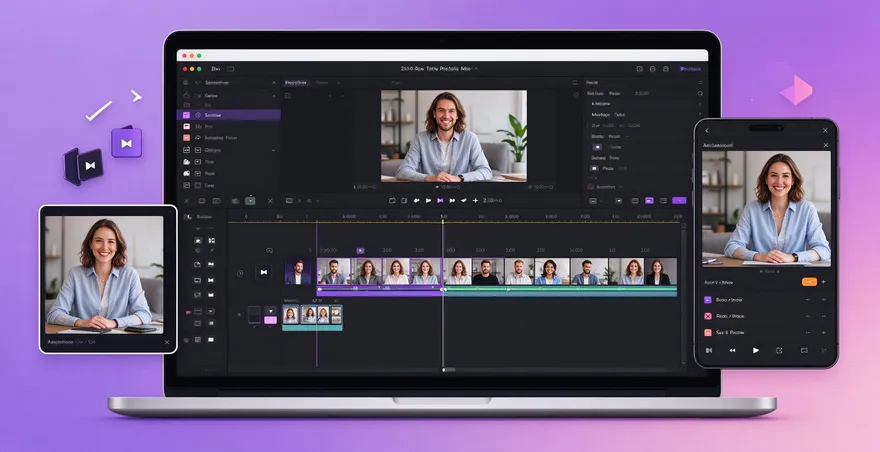Click the monitor icon with dropdown below preview

[290, 200]
